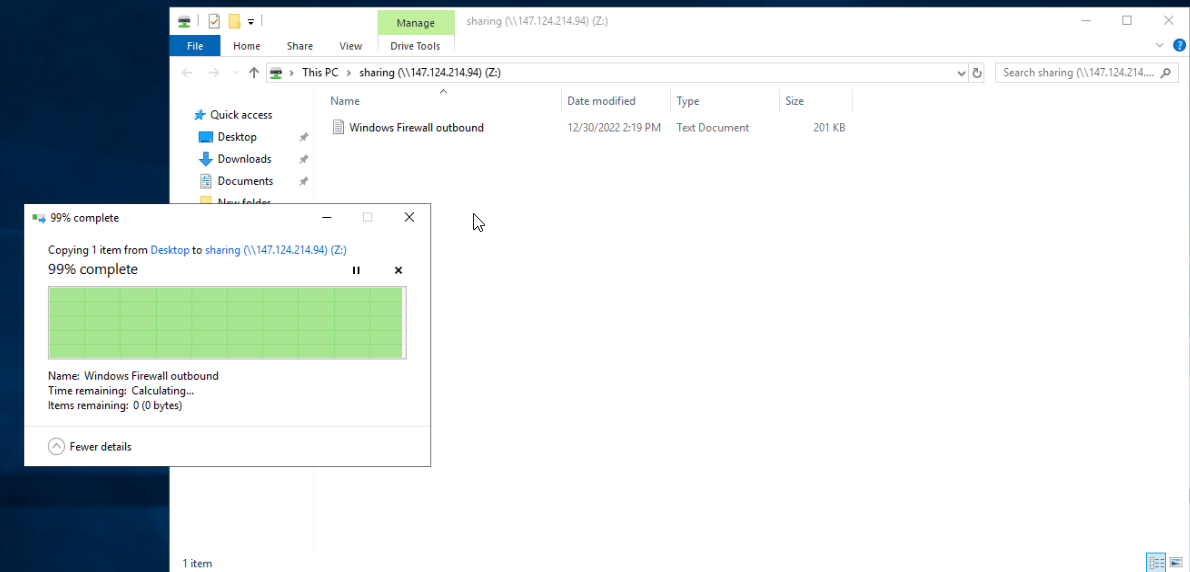Click the New folder icon in title bar
This screenshot has width=1190, height=572.
coord(234,21)
